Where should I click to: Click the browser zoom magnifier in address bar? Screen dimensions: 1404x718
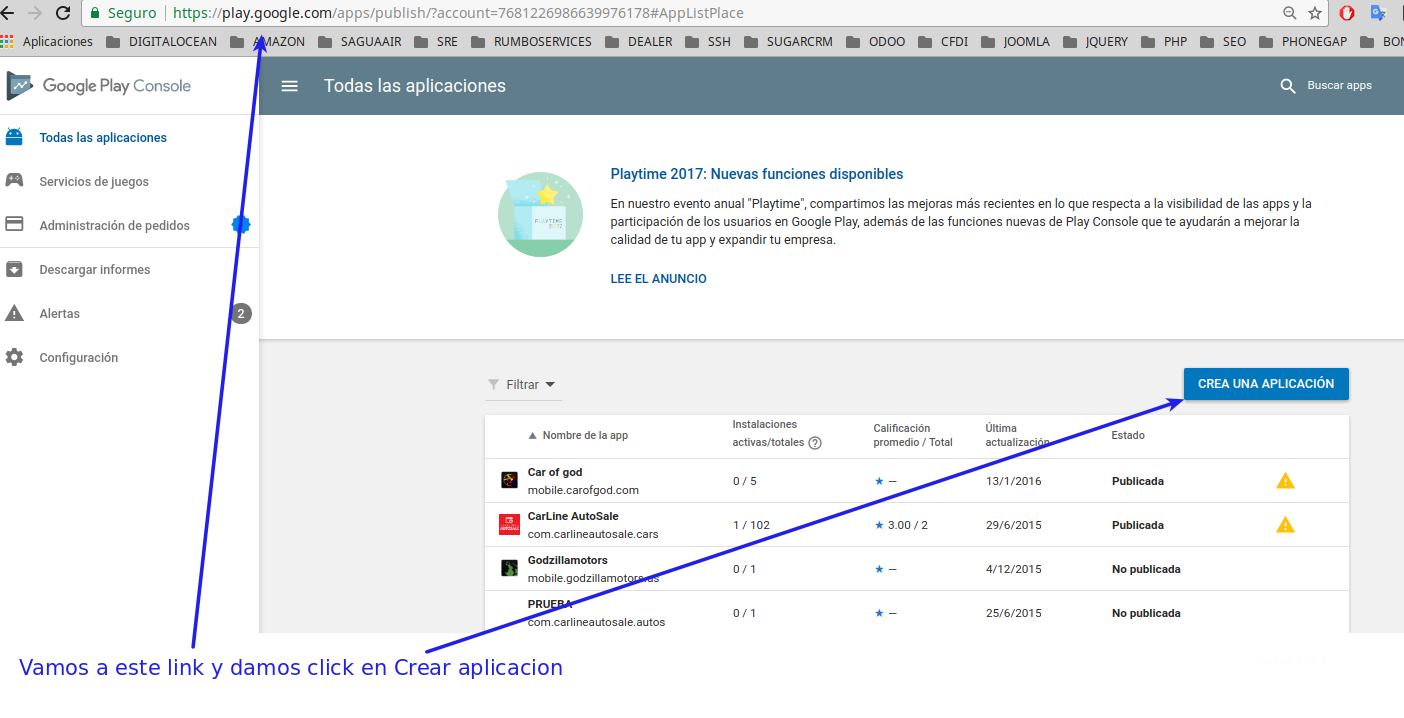coord(1290,13)
